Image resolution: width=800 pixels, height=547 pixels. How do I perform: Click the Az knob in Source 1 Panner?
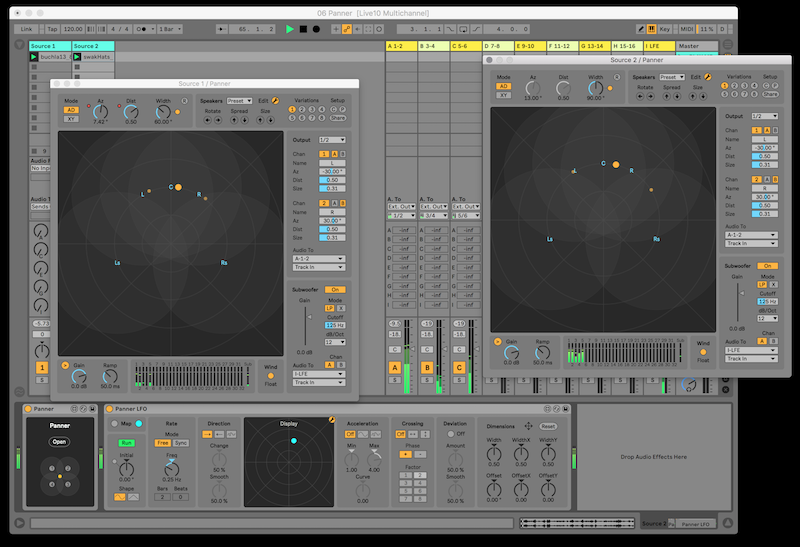coord(101,112)
